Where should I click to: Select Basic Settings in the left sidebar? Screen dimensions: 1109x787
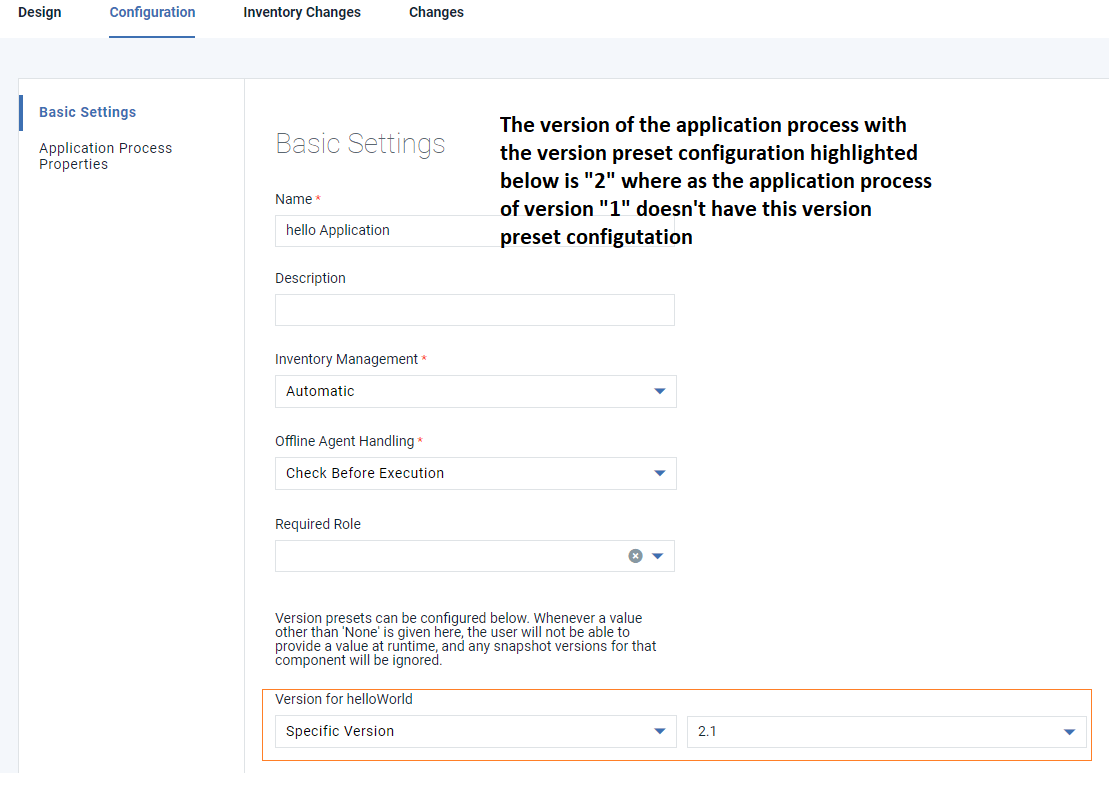[88, 112]
